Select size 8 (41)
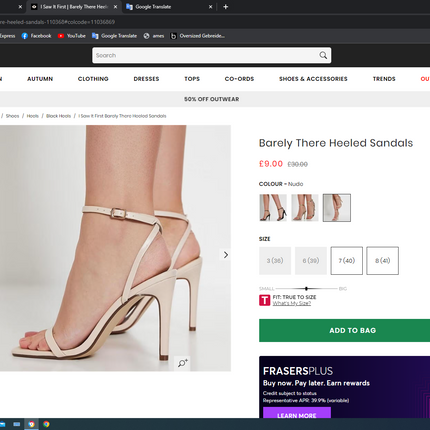430x430 pixels. tap(382, 261)
